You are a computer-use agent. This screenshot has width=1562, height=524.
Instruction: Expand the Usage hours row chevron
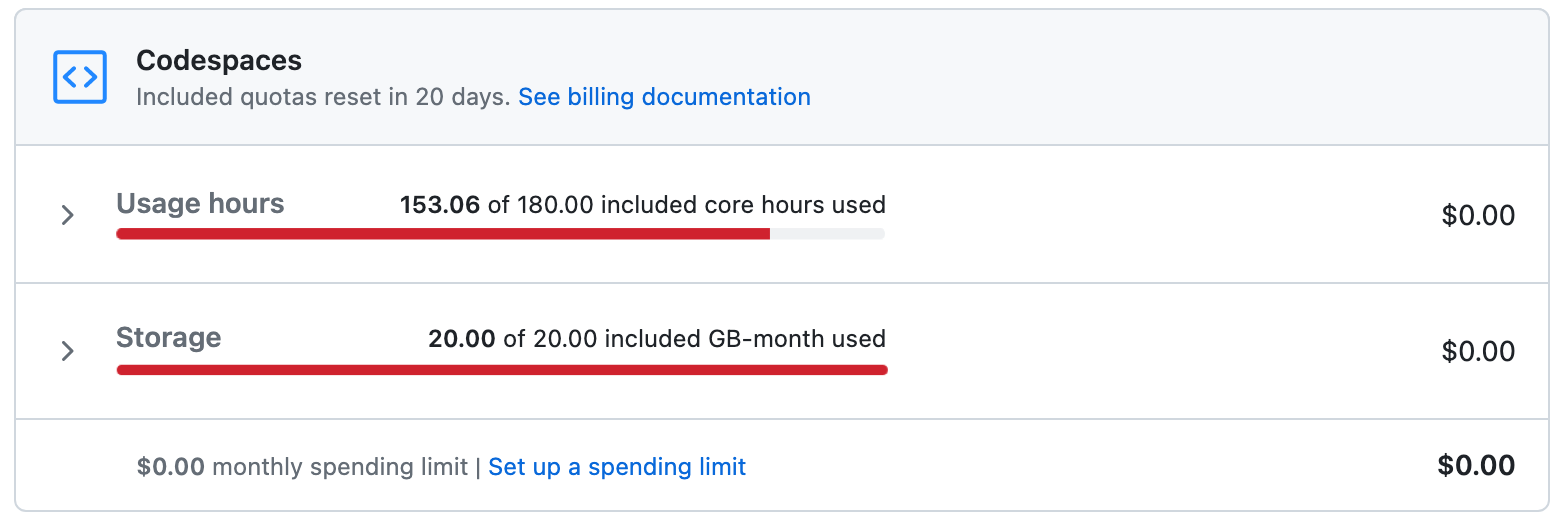point(67,215)
